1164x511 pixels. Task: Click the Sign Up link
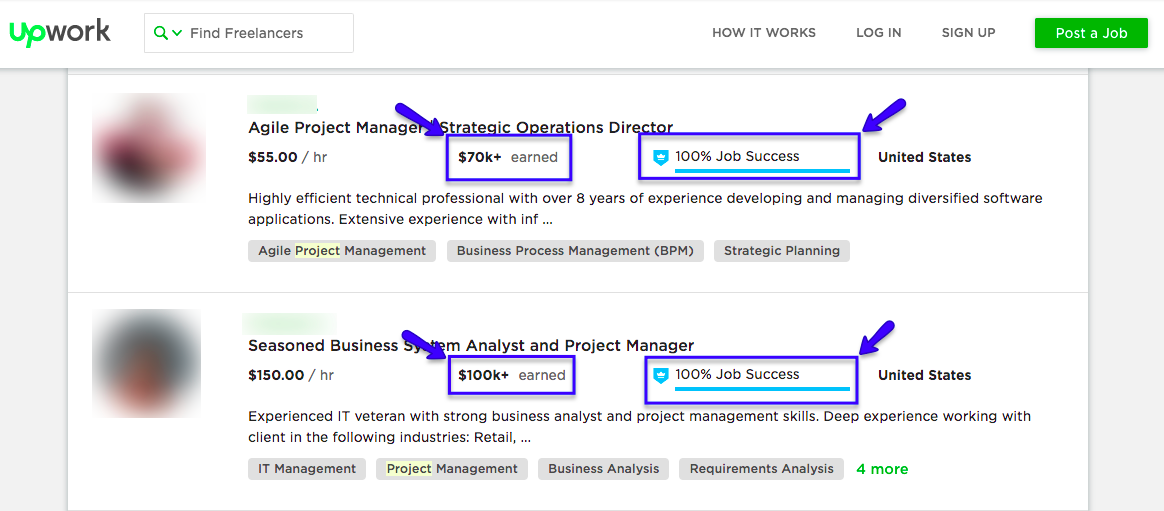click(x=968, y=33)
